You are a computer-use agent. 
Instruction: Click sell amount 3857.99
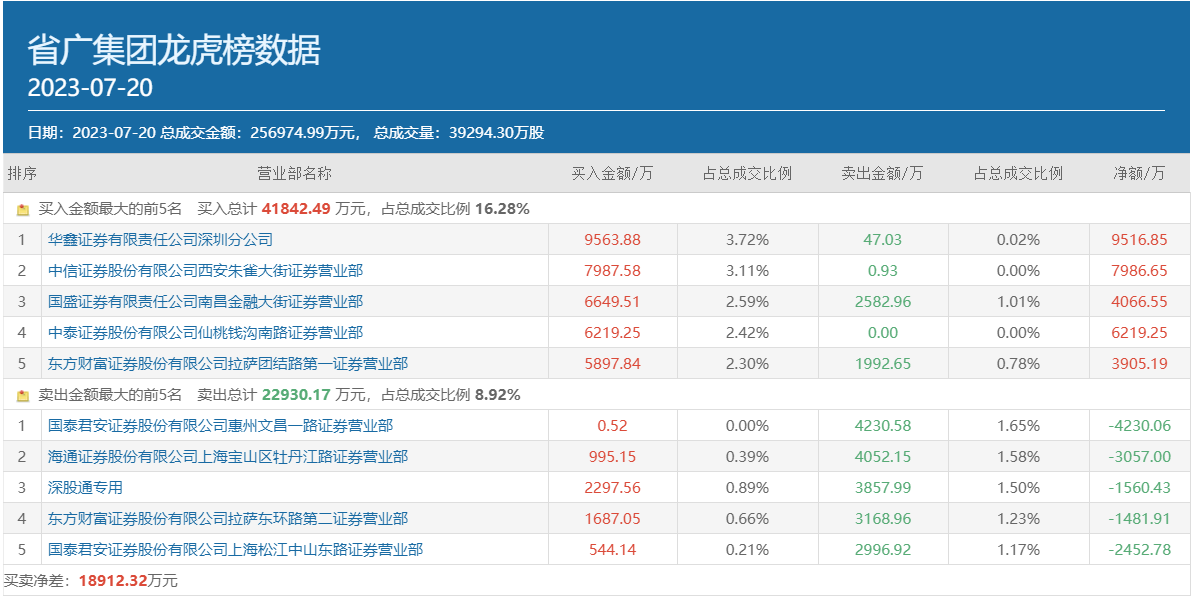click(x=883, y=488)
